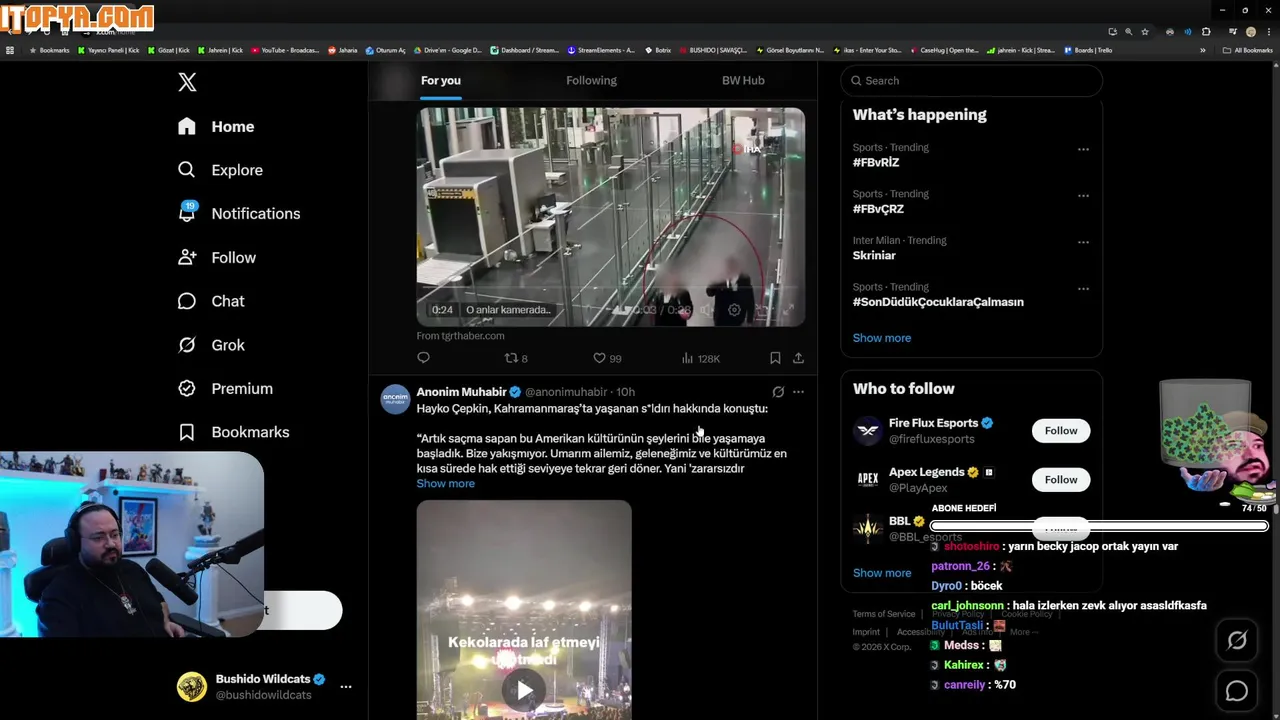
Task: Open Grok from the left sidebar
Action: 210,345
